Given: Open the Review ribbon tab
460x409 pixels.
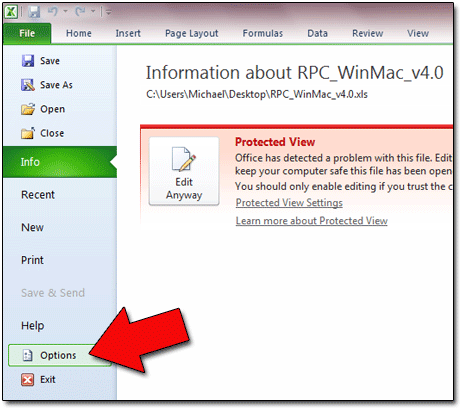Looking at the screenshot, I should [x=368, y=33].
